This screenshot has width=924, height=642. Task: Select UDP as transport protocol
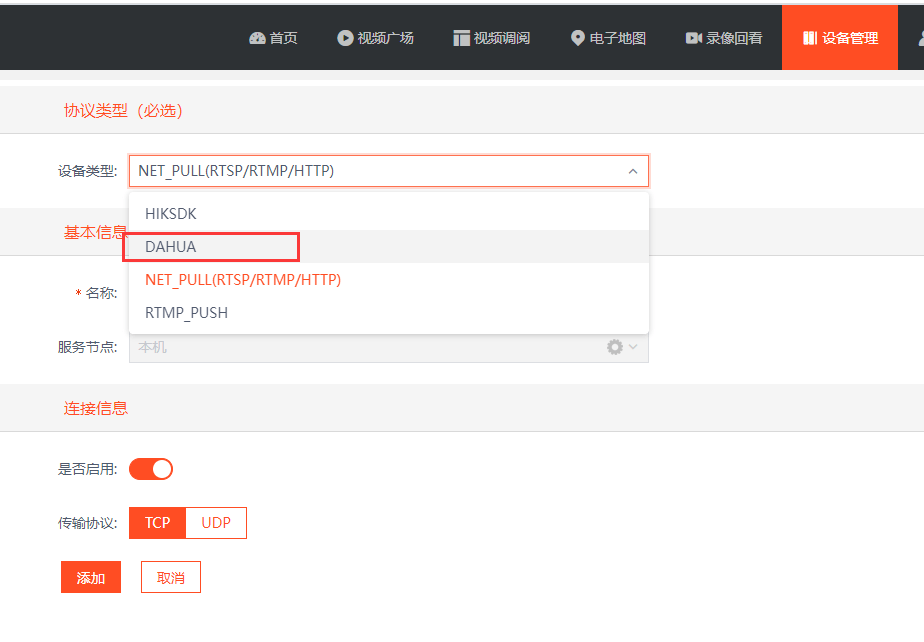[216, 523]
